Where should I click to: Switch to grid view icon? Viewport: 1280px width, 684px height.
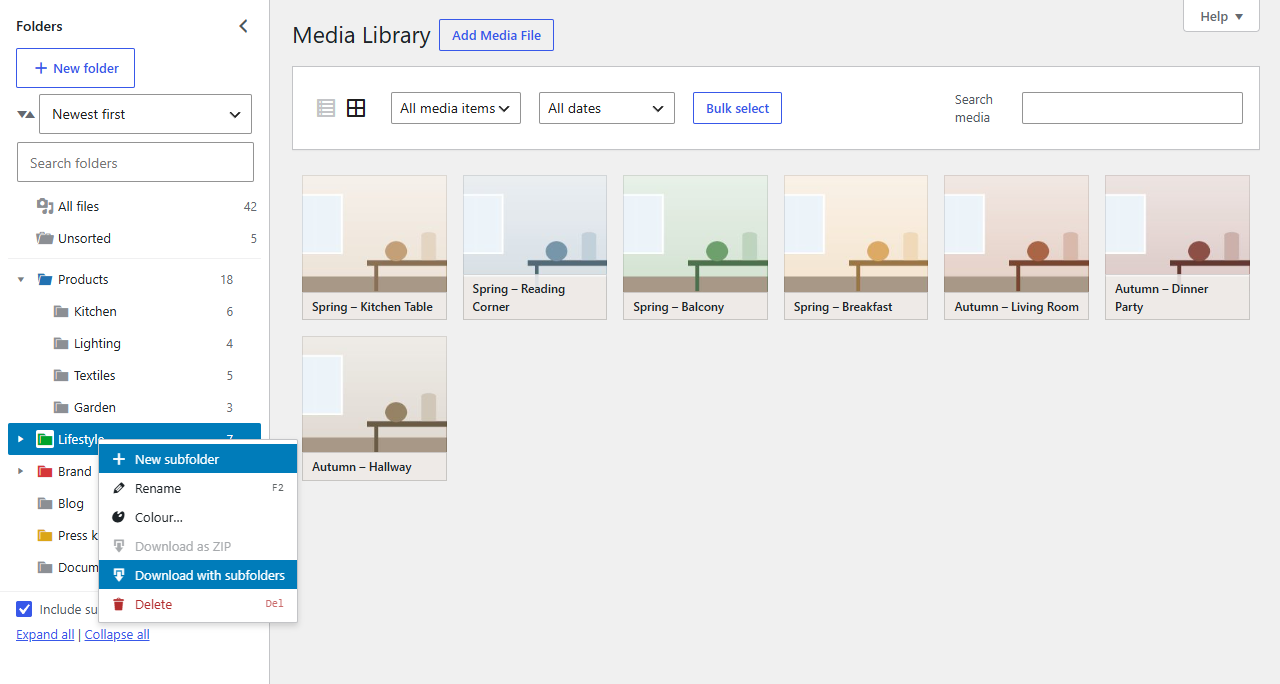(356, 108)
